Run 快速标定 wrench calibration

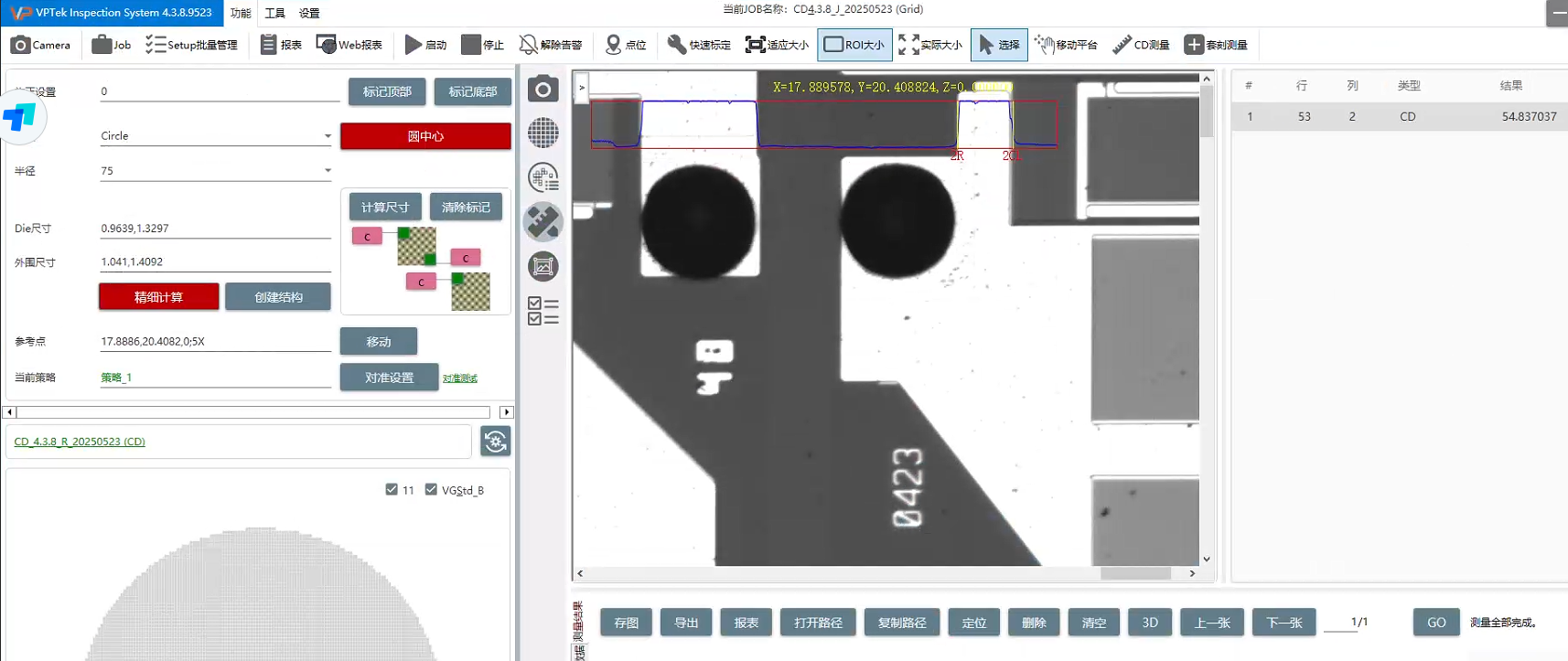point(699,45)
